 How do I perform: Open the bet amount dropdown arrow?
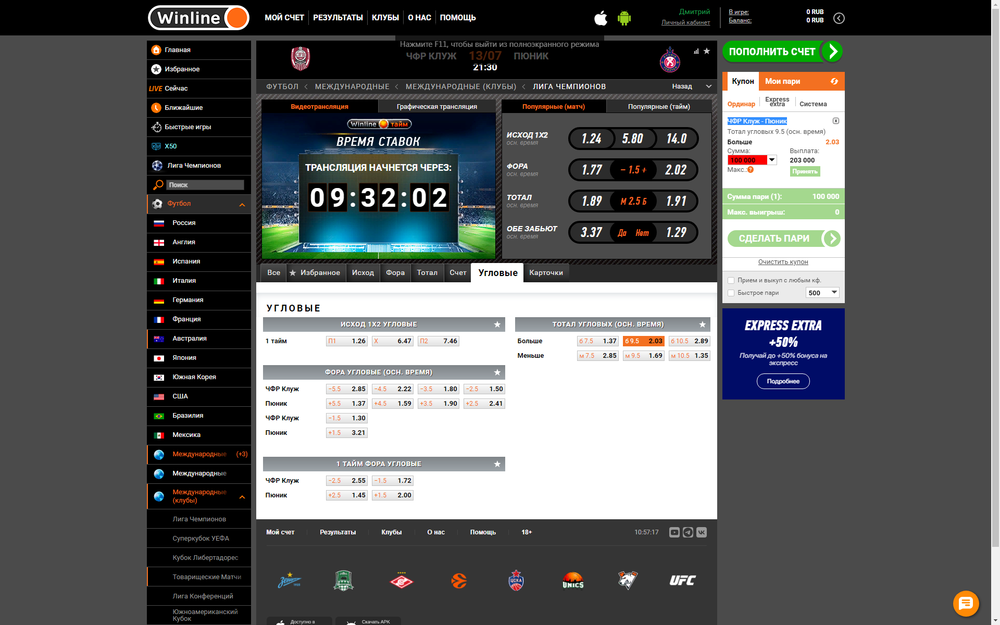(772, 160)
